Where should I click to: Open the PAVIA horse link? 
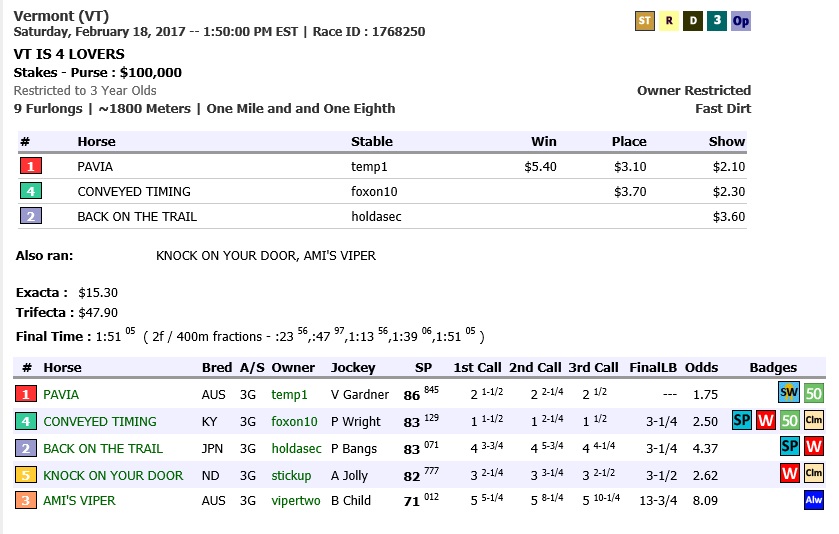[61, 395]
